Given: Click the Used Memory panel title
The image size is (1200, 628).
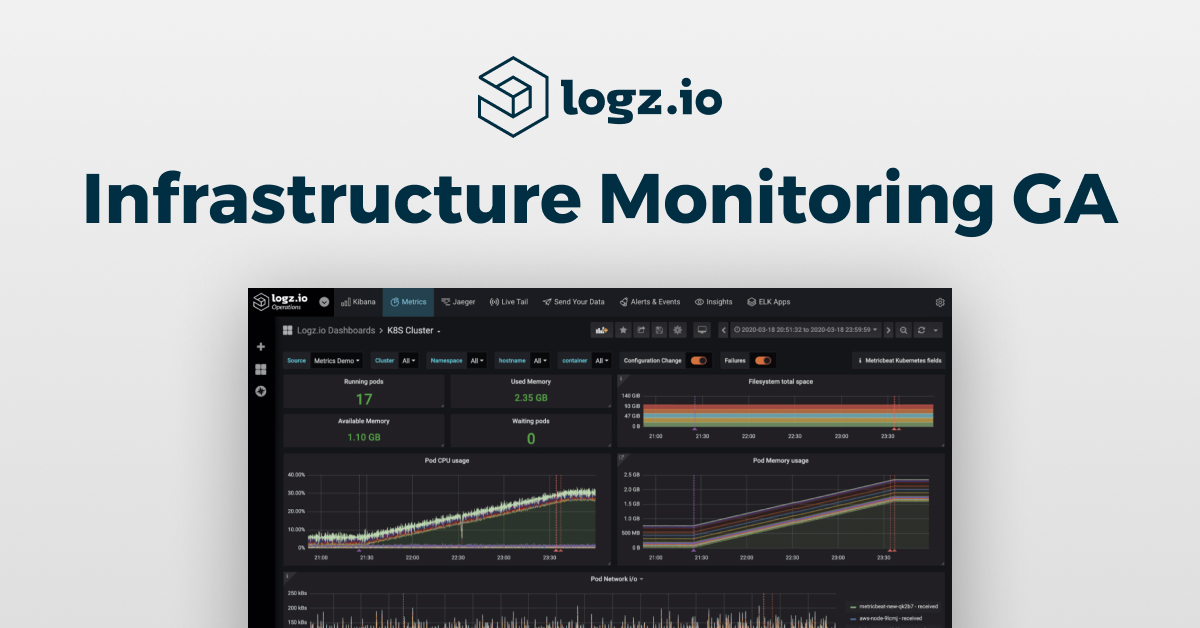Looking at the screenshot, I should [530, 381].
